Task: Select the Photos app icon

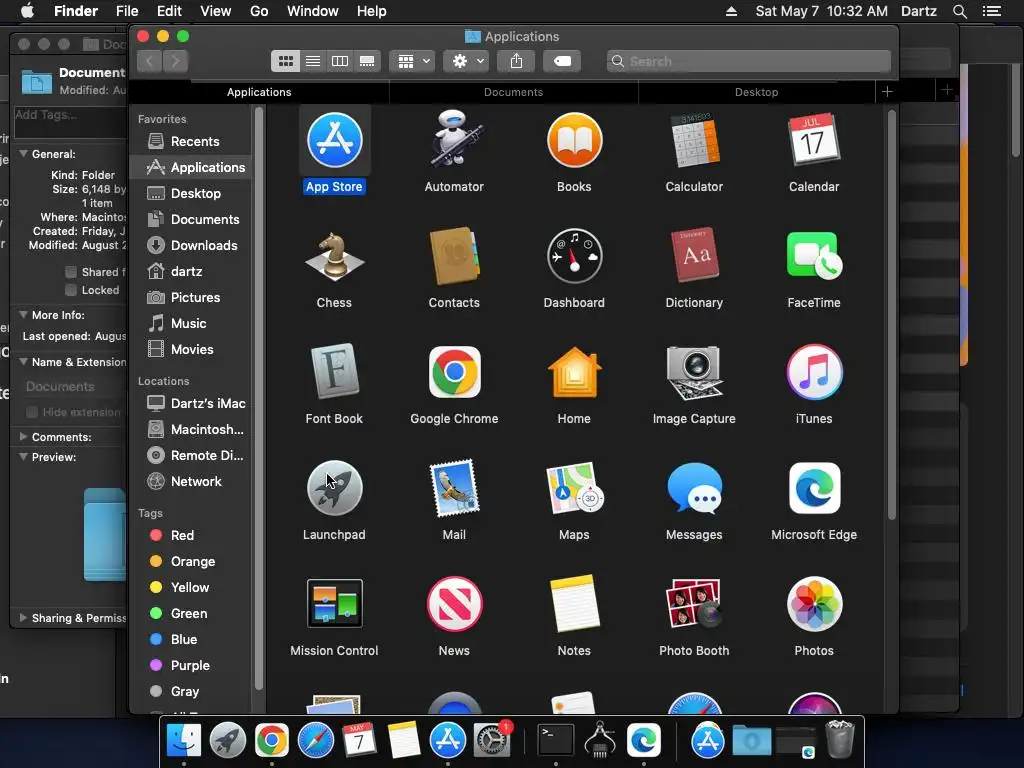Action: [x=814, y=604]
